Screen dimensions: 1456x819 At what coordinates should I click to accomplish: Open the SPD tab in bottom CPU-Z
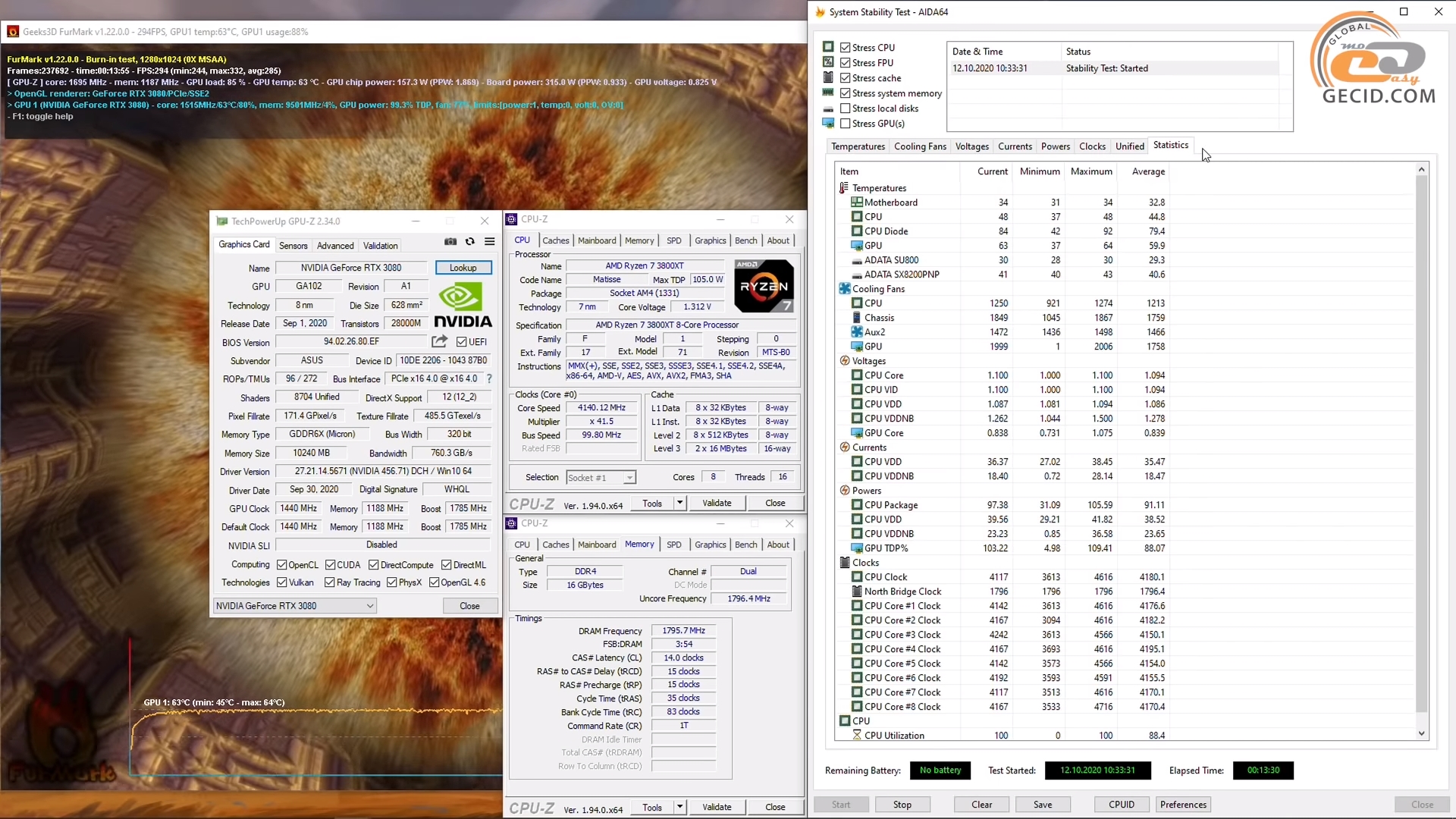pos(674,544)
